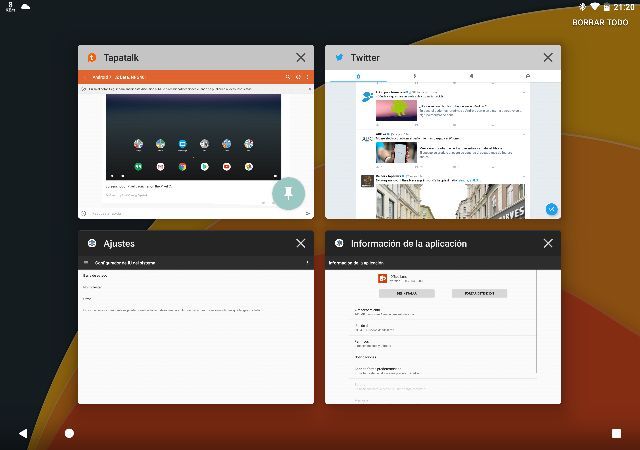Dismiss the Ajustes card using X
The width and height of the screenshot is (640, 450).
[x=301, y=244]
